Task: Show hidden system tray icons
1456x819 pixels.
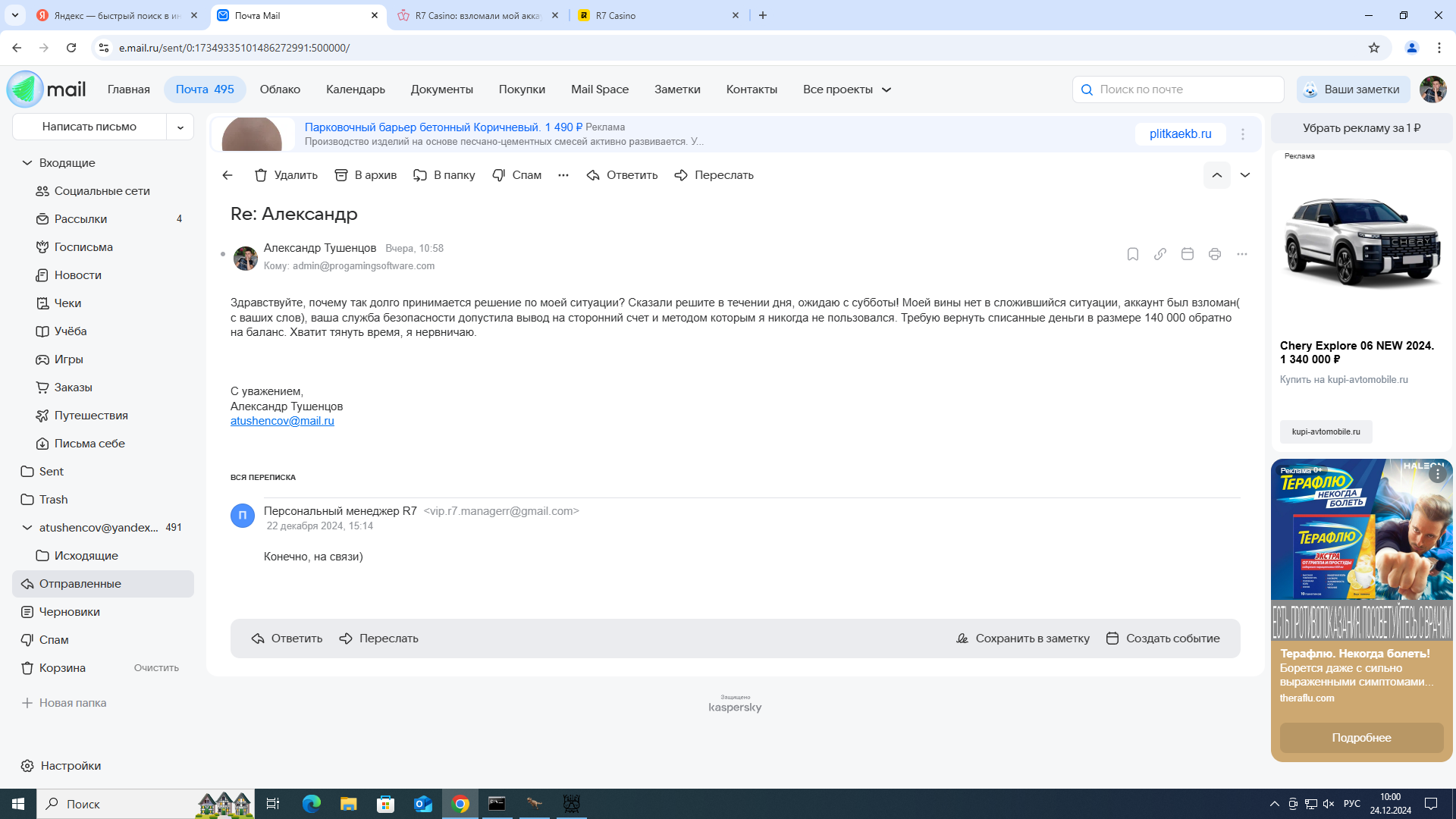Action: point(1275,804)
